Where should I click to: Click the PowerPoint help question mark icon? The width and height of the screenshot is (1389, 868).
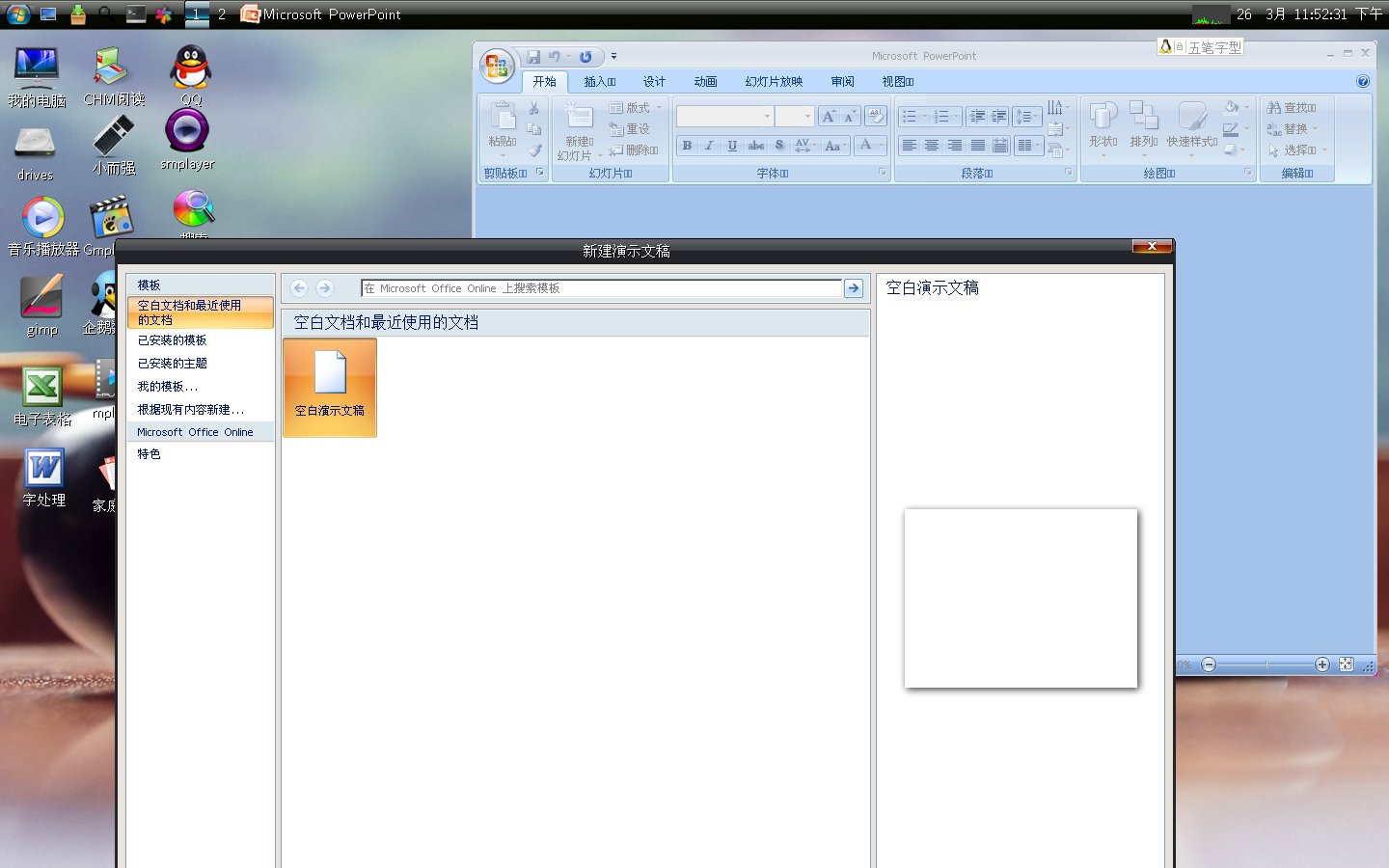[x=1363, y=82]
